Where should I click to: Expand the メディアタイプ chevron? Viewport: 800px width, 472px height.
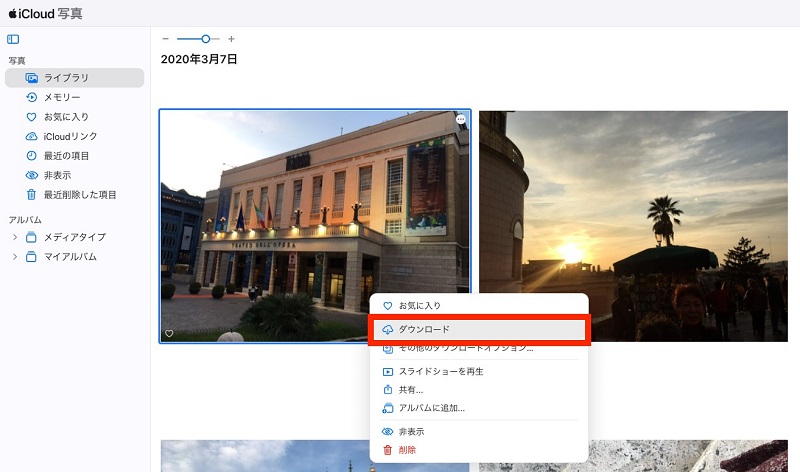[15, 237]
